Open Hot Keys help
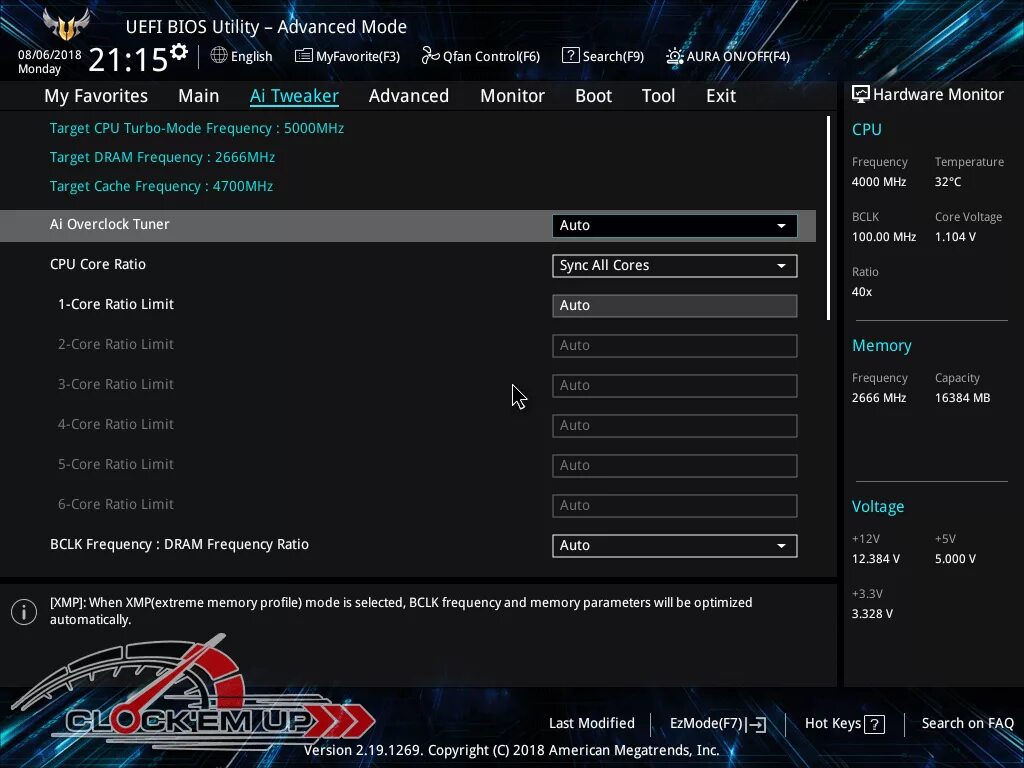This screenshot has width=1024, height=768. pyautogui.click(x=844, y=724)
